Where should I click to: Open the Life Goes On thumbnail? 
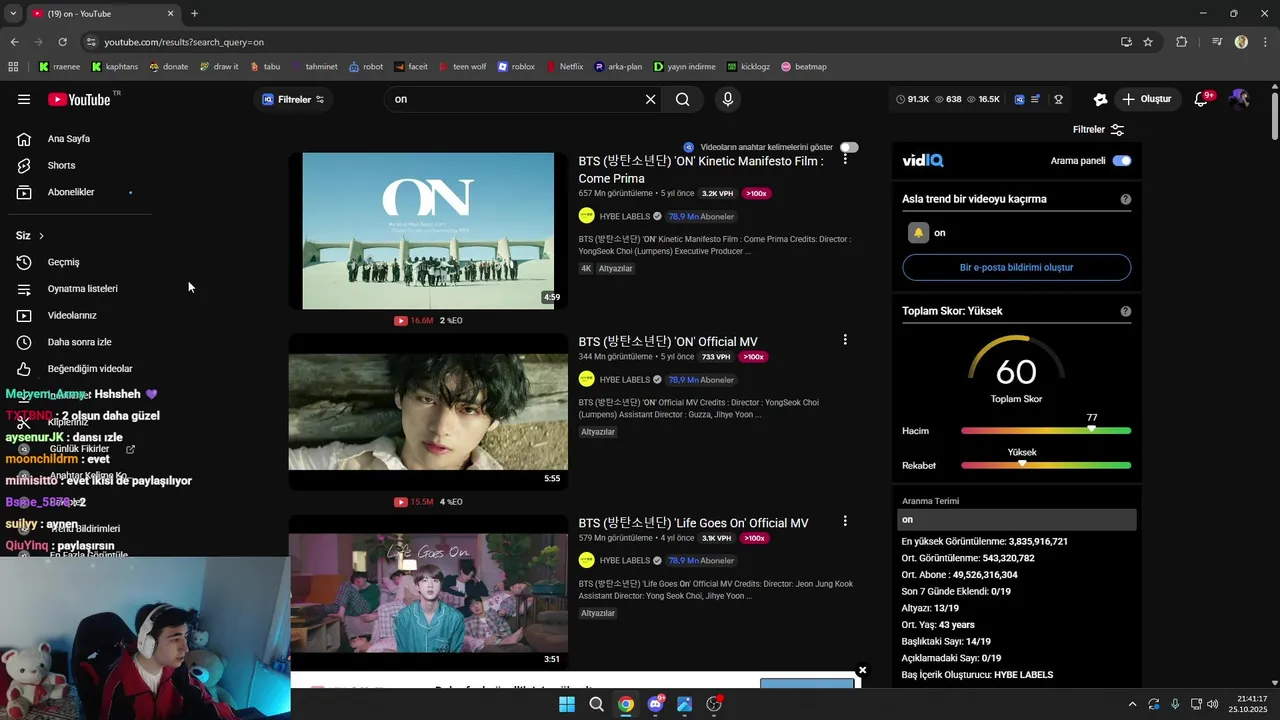tap(428, 593)
